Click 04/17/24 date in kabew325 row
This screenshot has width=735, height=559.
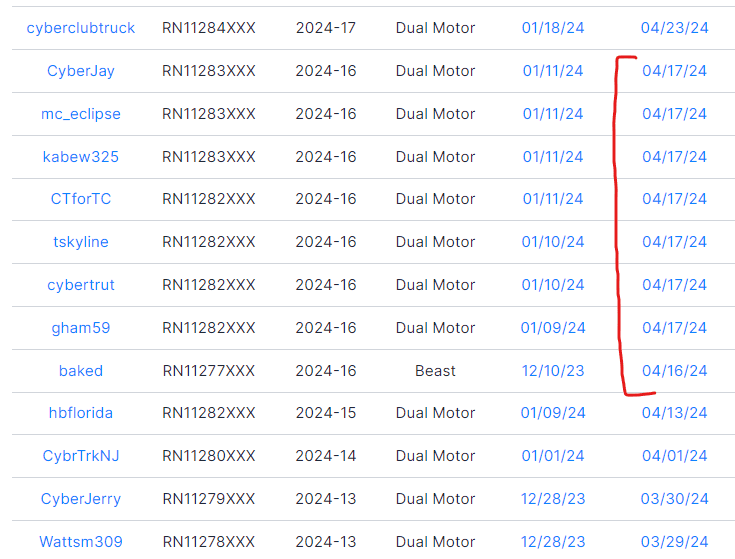tap(675, 157)
